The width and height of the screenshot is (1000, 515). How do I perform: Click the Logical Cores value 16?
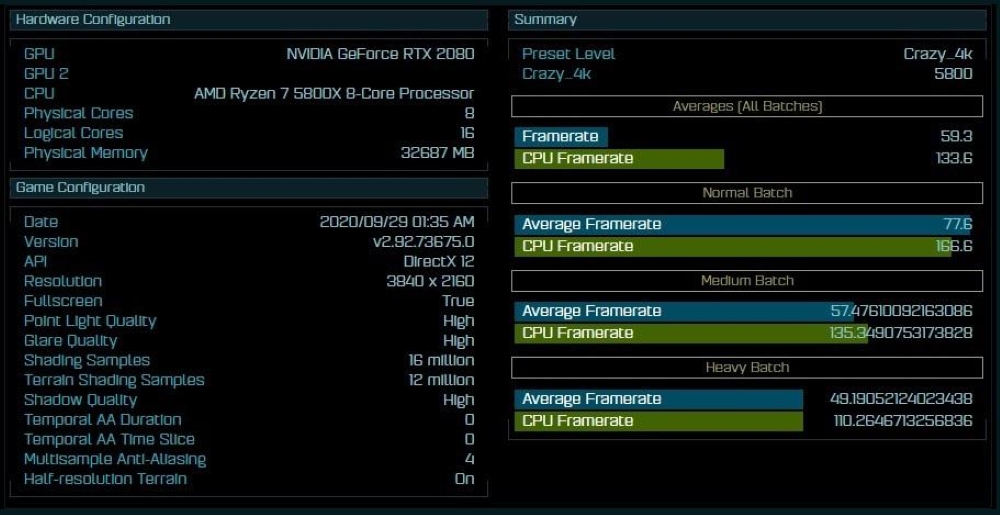tap(467, 133)
